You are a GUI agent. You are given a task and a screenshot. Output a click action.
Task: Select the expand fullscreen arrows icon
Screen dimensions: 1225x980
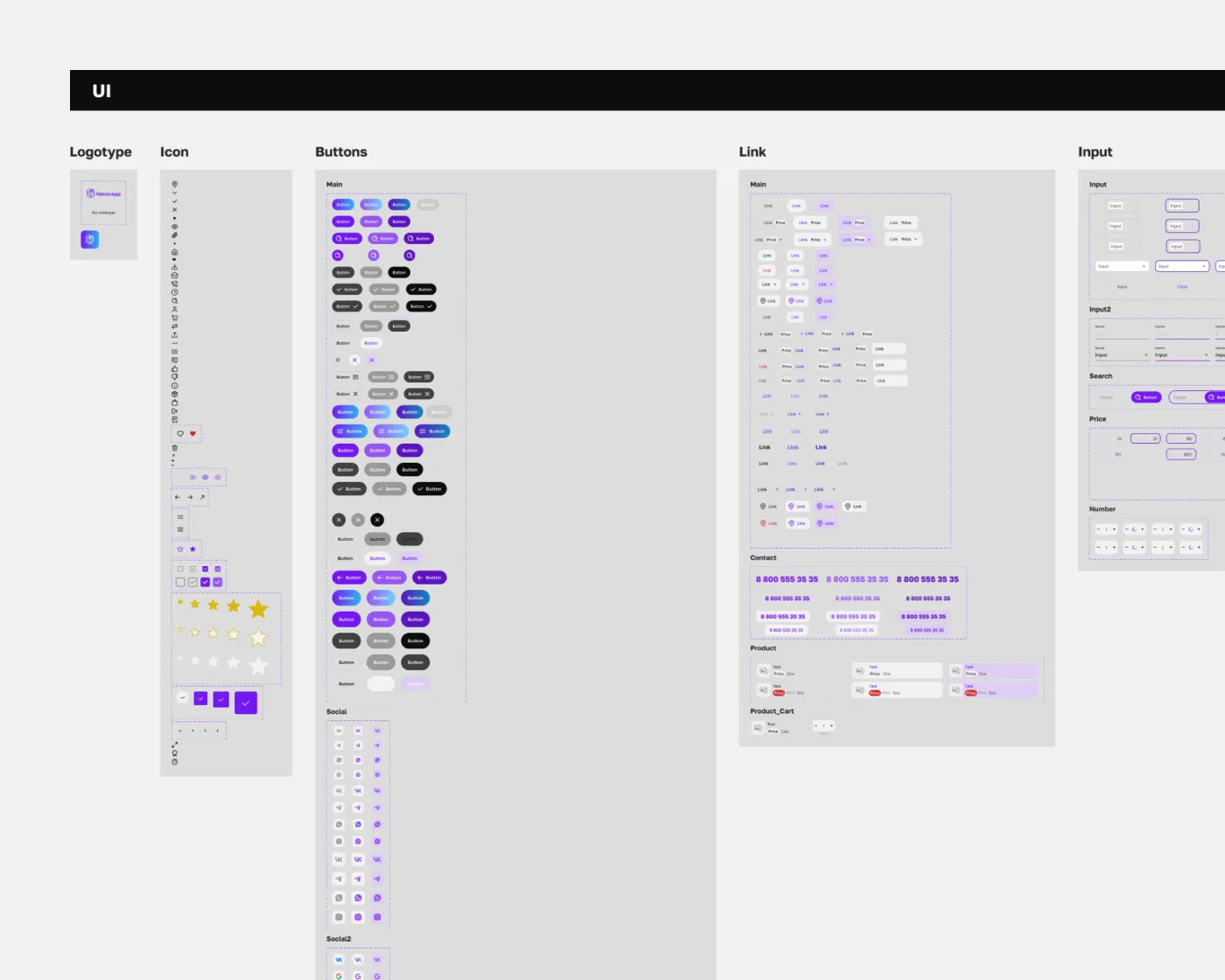point(175,745)
